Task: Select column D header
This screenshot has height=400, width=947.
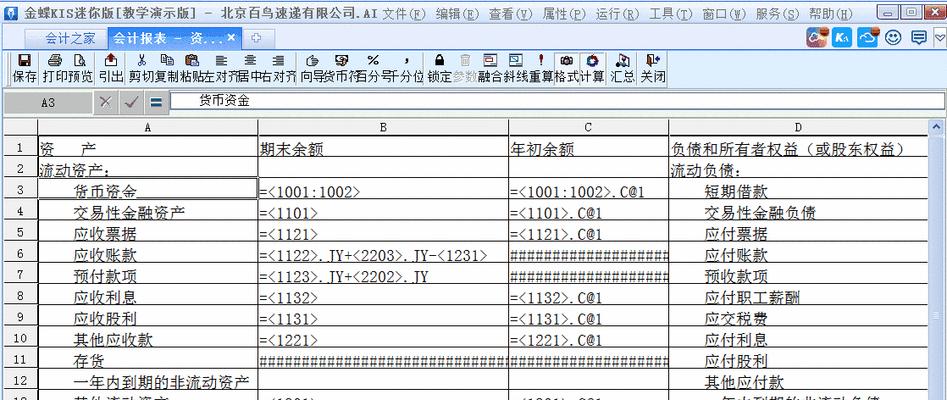Action: pos(798,127)
